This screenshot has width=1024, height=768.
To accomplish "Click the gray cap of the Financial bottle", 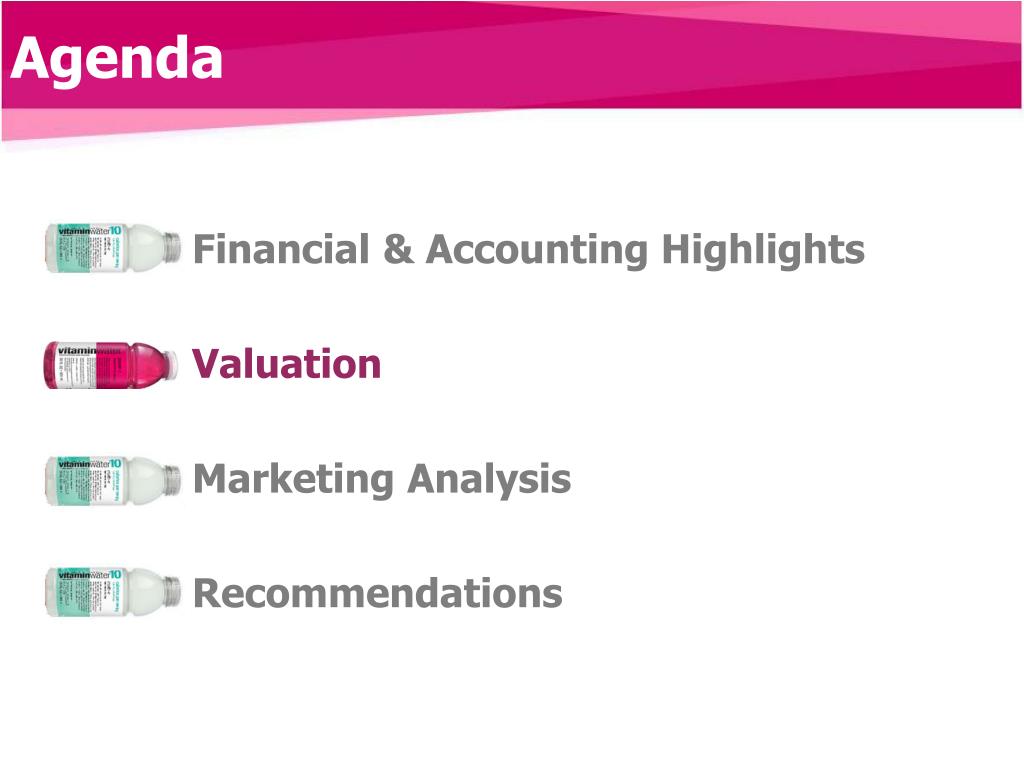I will click(x=172, y=248).
